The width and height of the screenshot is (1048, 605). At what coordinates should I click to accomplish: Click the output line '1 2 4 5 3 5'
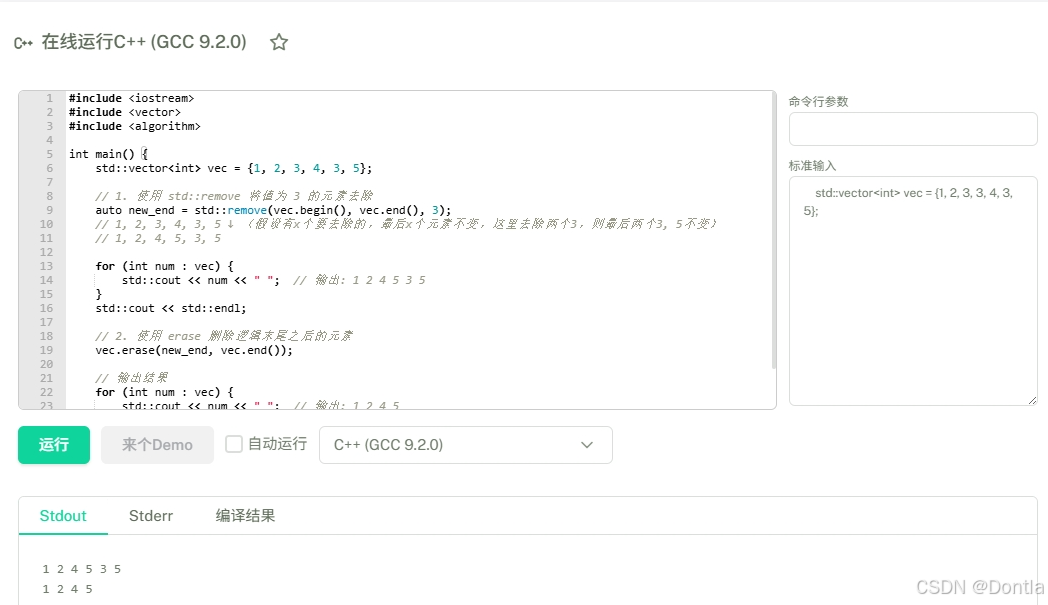pyautogui.click(x=82, y=569)
